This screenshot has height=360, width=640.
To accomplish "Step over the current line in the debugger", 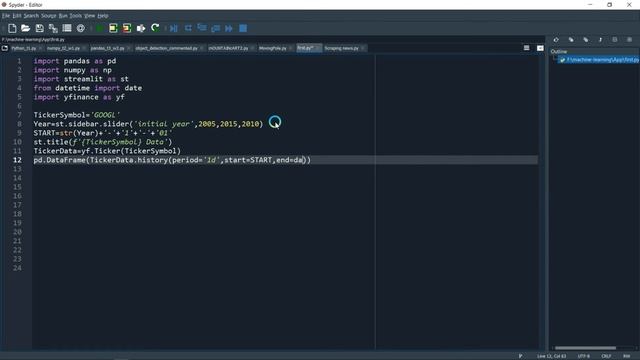I will pyautogui.click(x=188, y=28).
